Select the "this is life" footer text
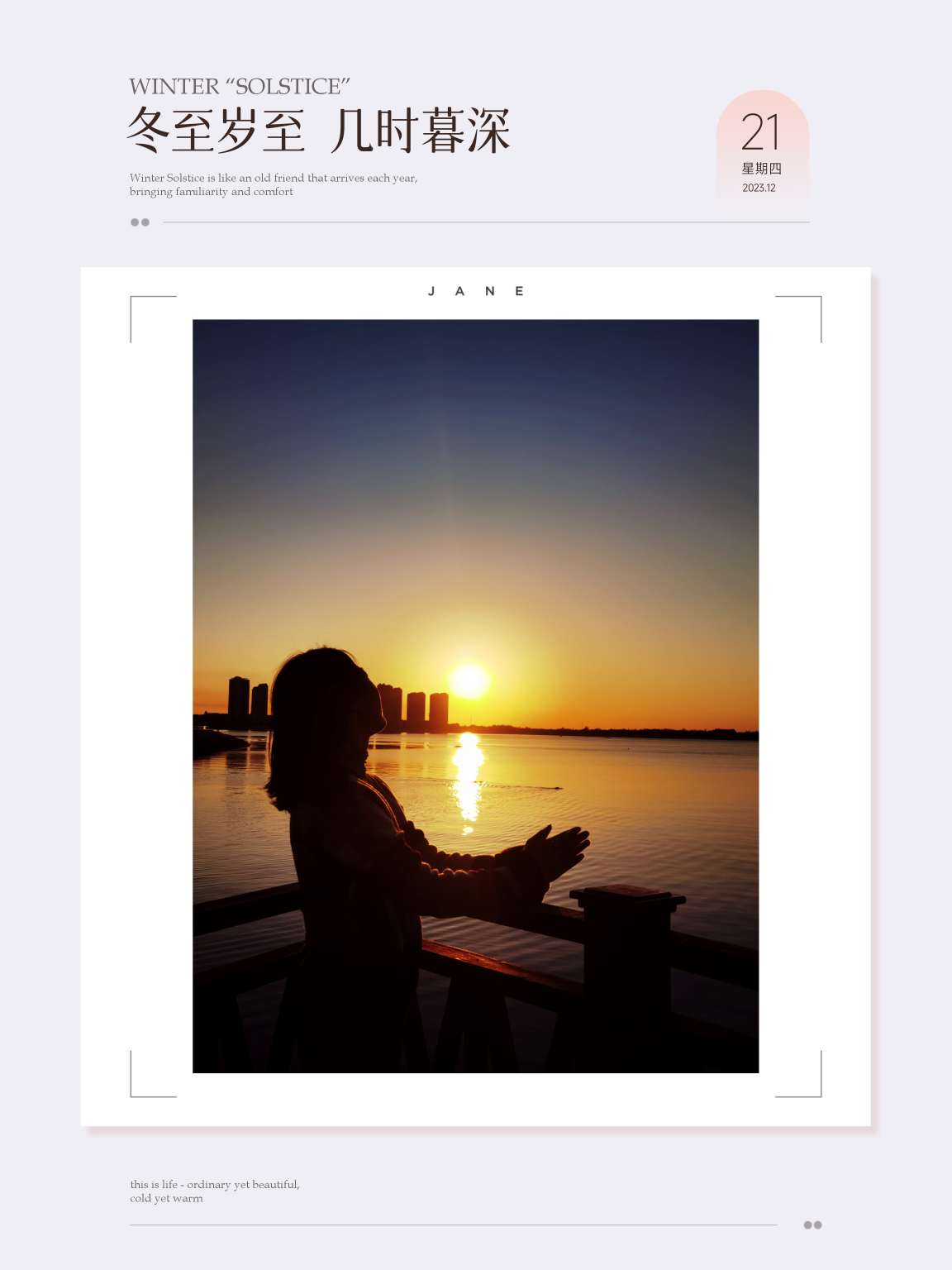Viewport: 952px width, 1270px height. pyautogui.click(x=215, y=1191)
